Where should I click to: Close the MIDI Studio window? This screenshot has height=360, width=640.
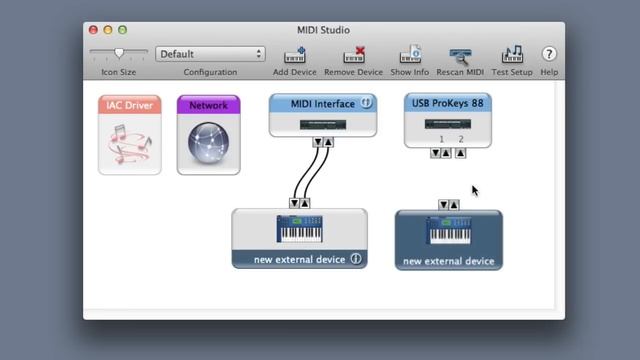(x=93, y=30)
